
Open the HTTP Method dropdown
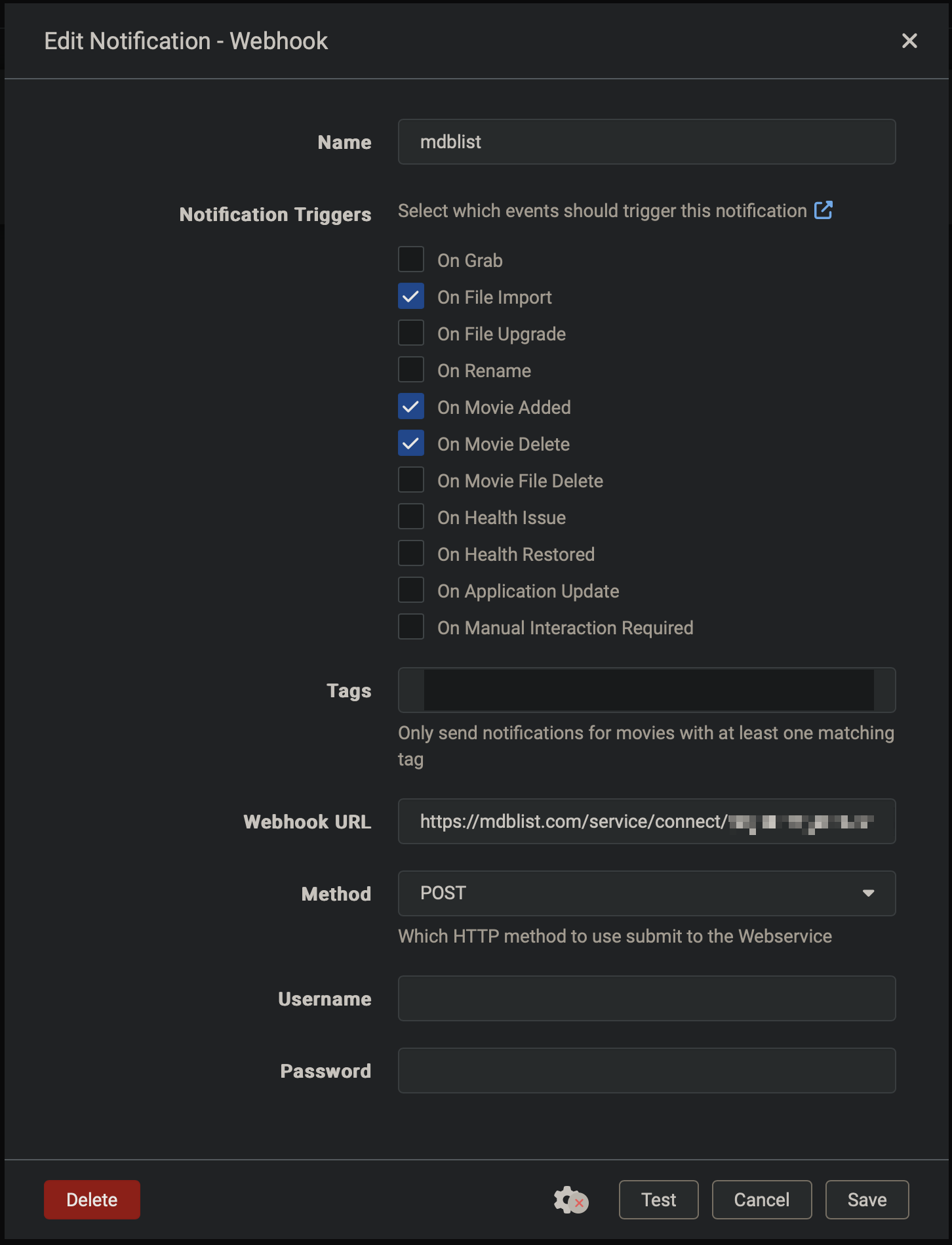pos(869,893)
